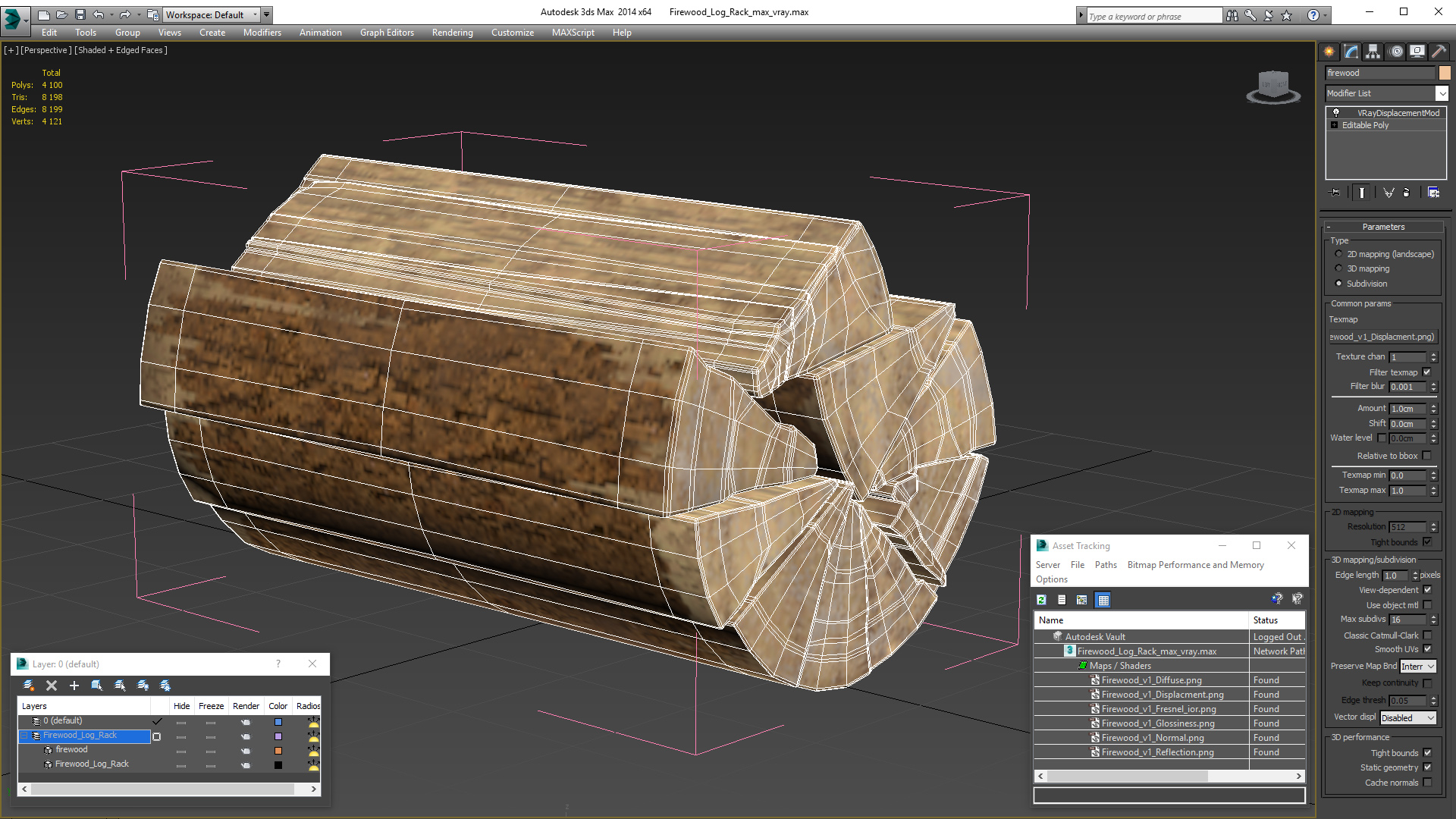Open the Display command panel tab

point(1417,52)
